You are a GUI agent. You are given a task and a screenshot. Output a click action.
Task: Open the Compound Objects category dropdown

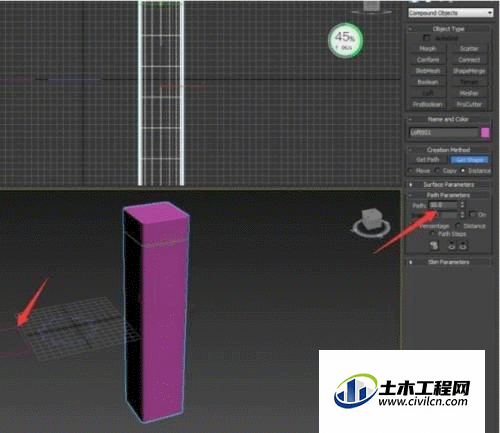click(451, 13)
